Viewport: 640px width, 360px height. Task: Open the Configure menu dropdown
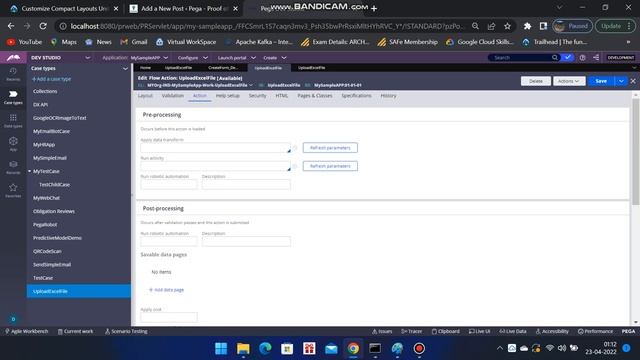(193, 58)
